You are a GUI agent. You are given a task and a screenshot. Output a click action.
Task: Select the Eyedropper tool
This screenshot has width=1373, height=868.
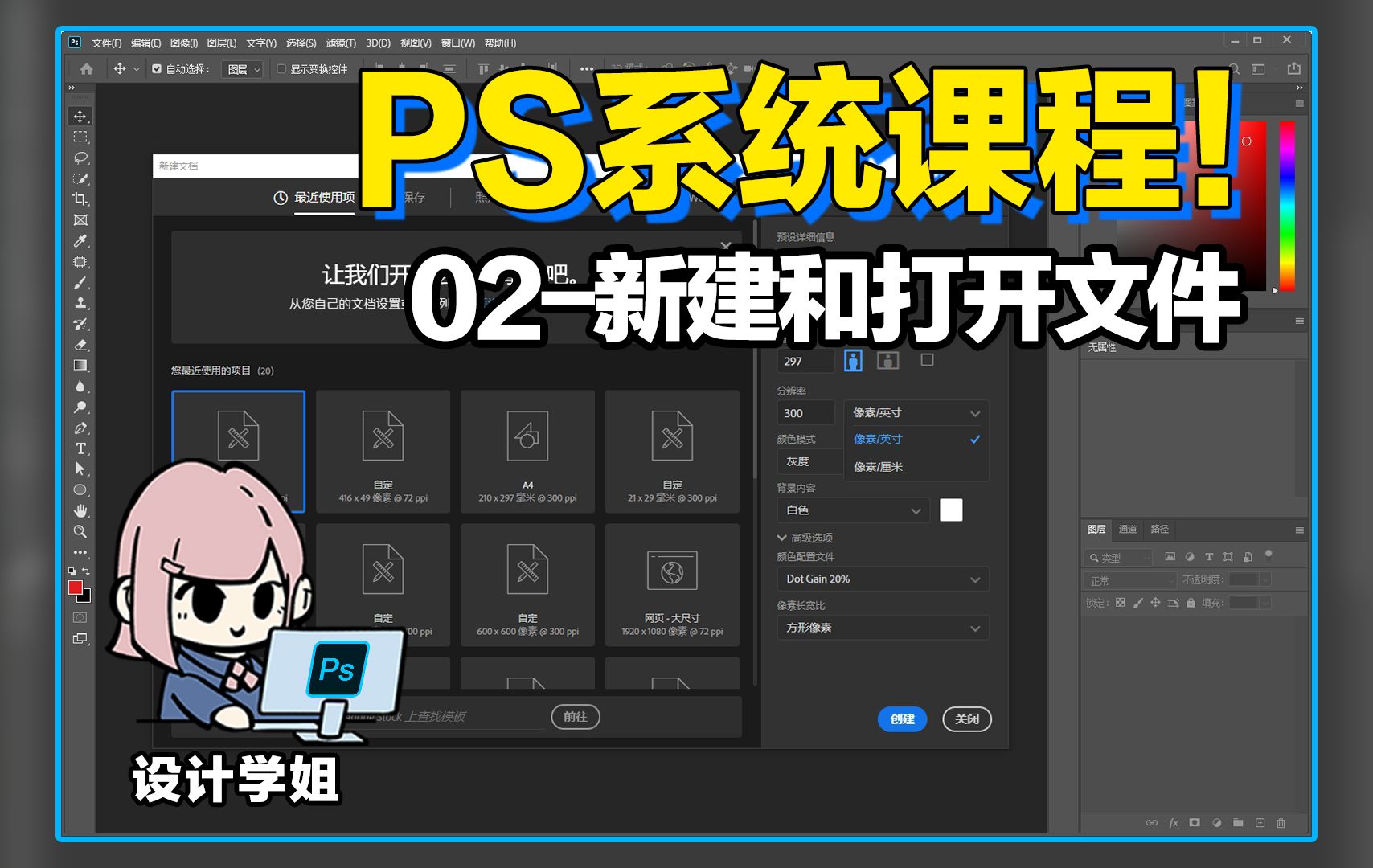80,240
